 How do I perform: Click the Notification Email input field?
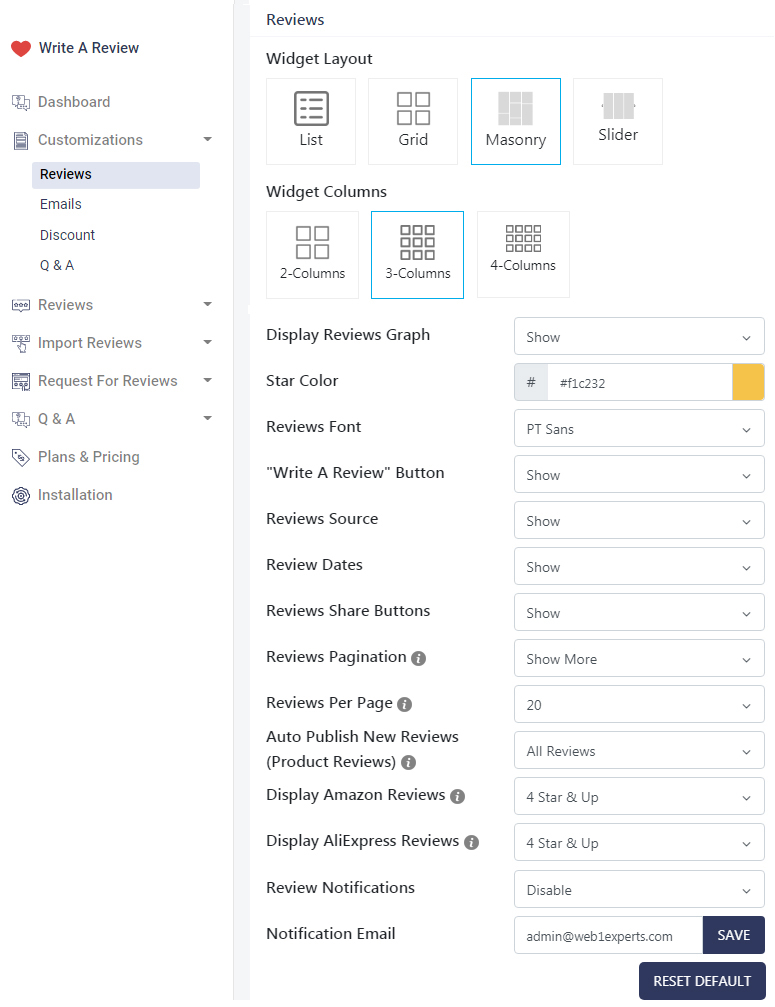tap(608, 936)
